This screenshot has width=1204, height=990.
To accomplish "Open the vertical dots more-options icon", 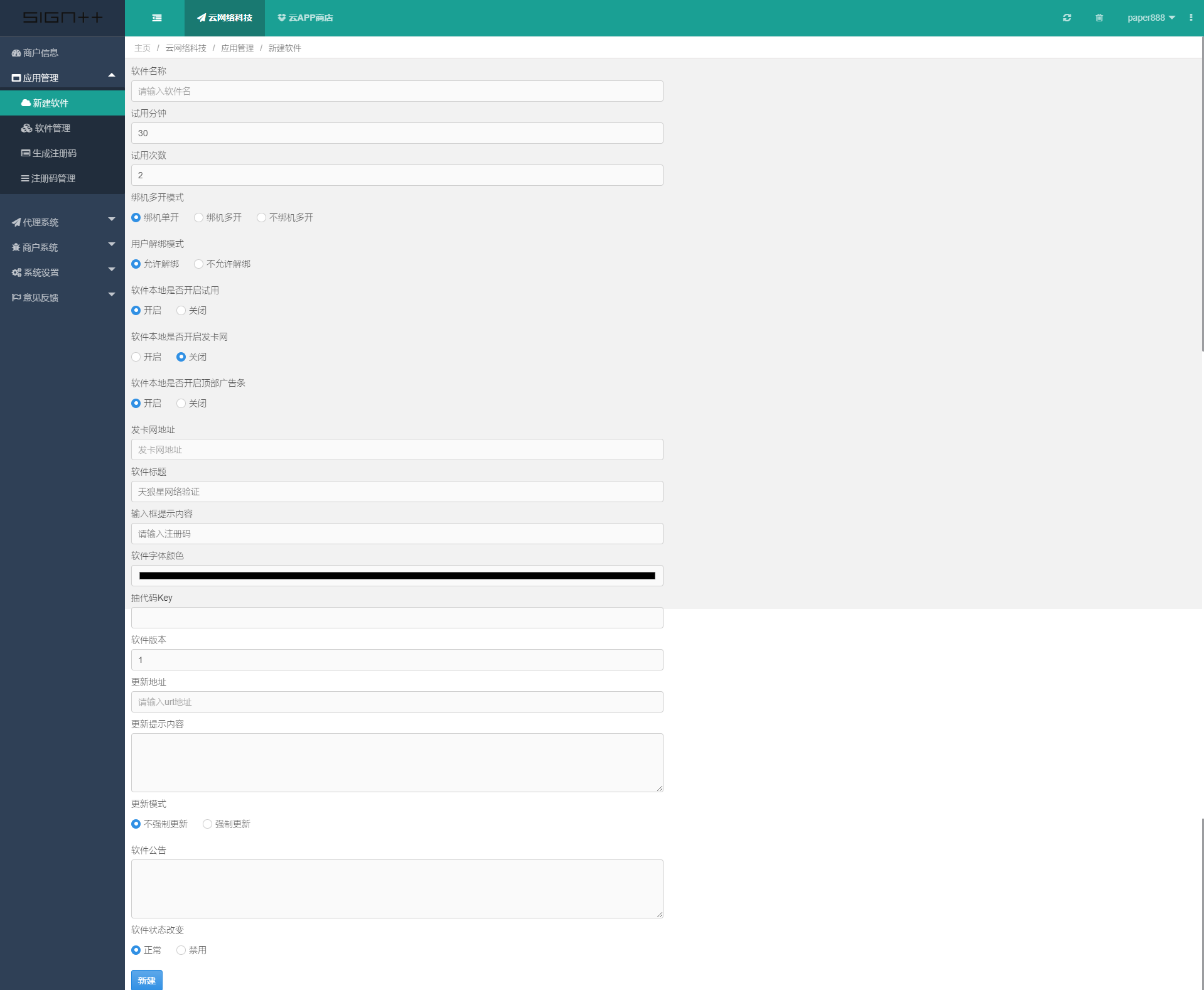I will pyautogui.click(x=1190, y=18).
